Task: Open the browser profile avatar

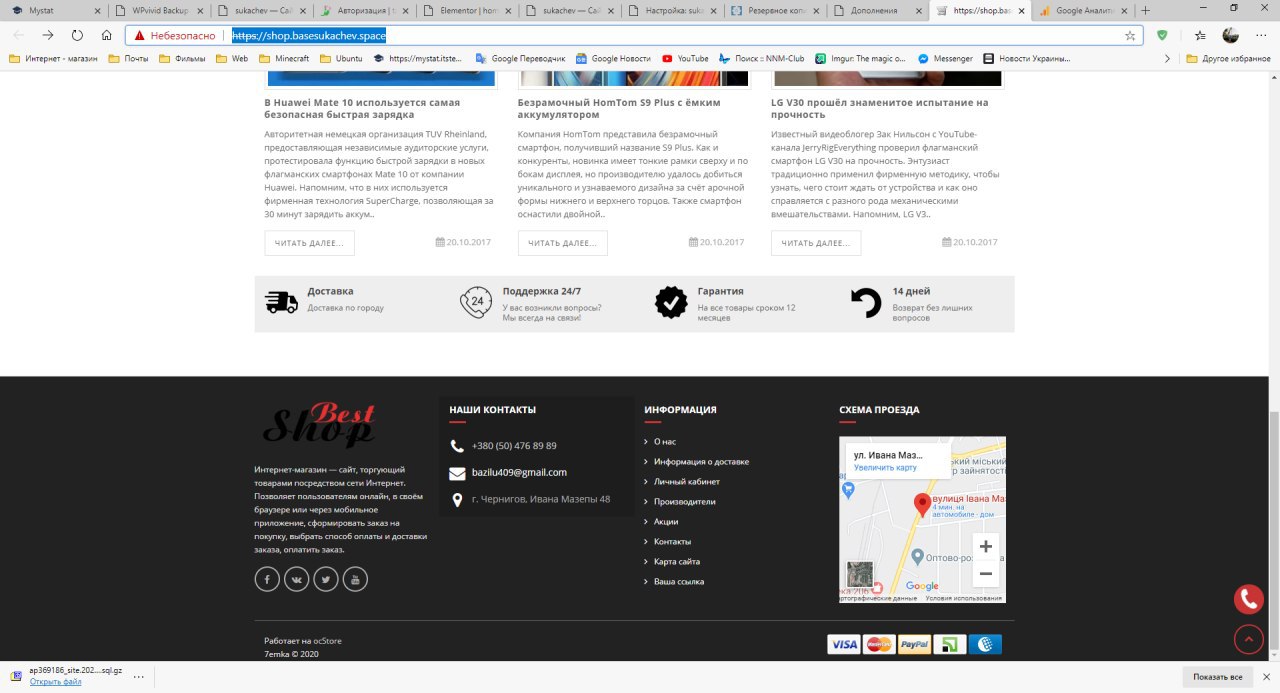Action: coord(1231,35)
